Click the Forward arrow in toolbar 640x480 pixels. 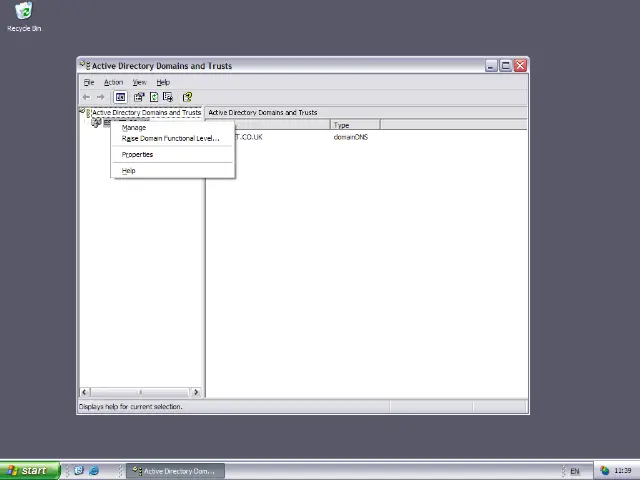100,97
